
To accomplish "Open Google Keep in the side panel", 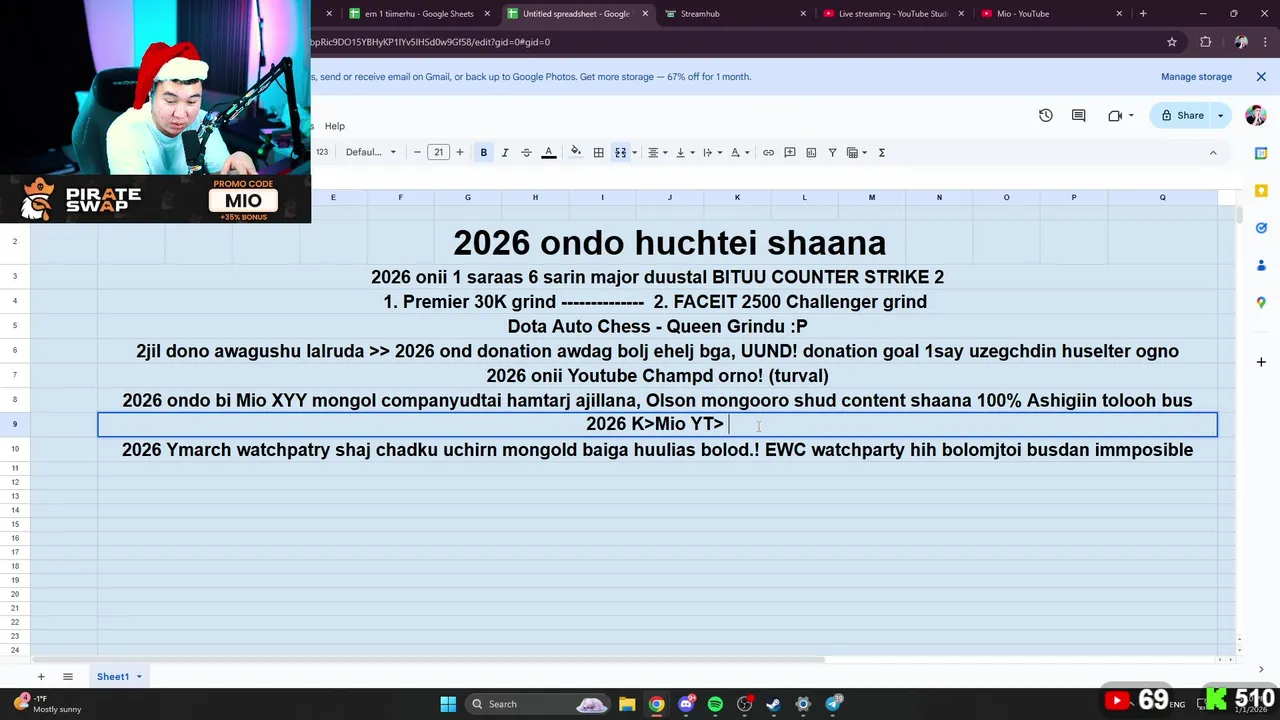I will [x=1261, y=191].
